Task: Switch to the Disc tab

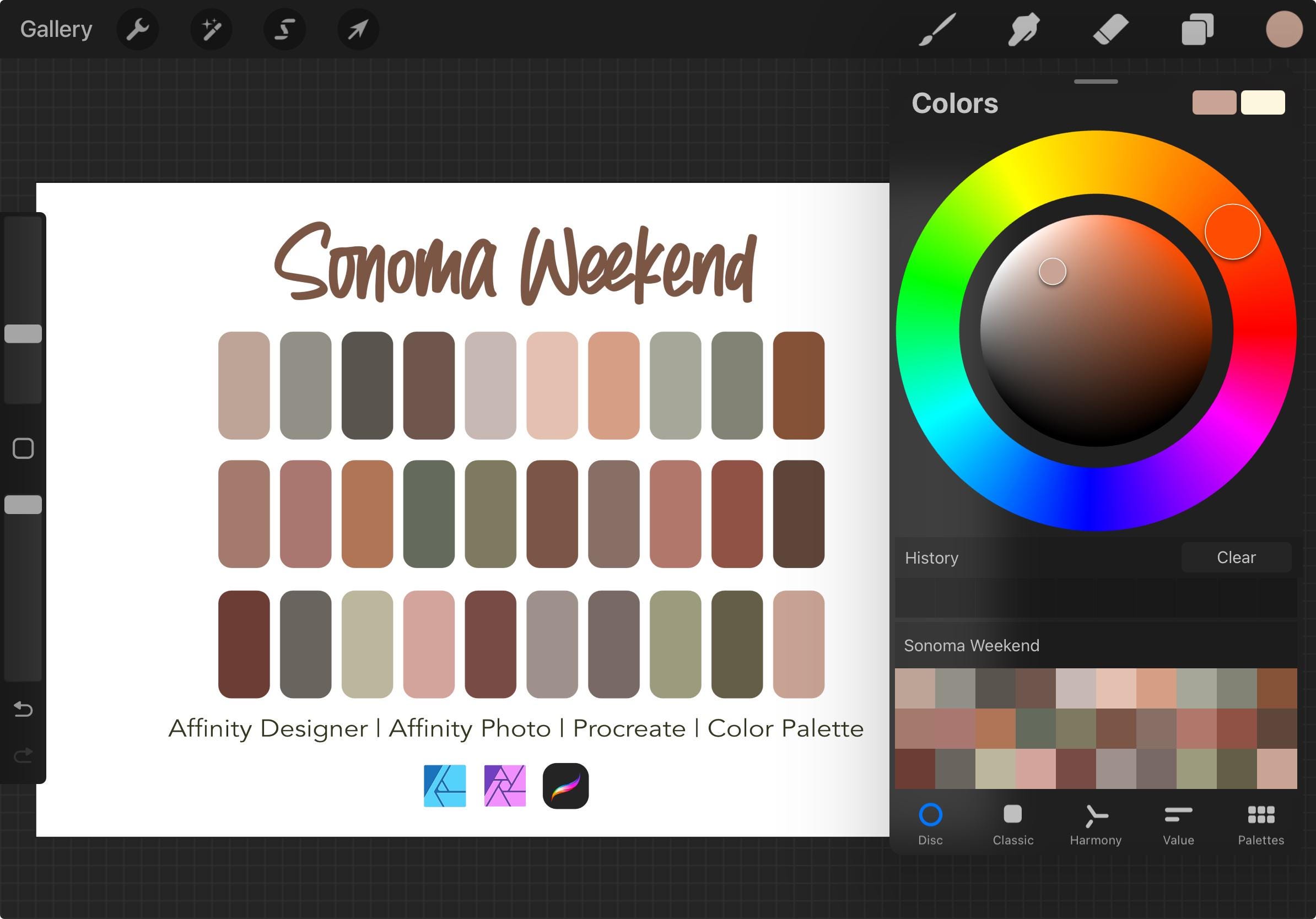Action: click(930, 825)
